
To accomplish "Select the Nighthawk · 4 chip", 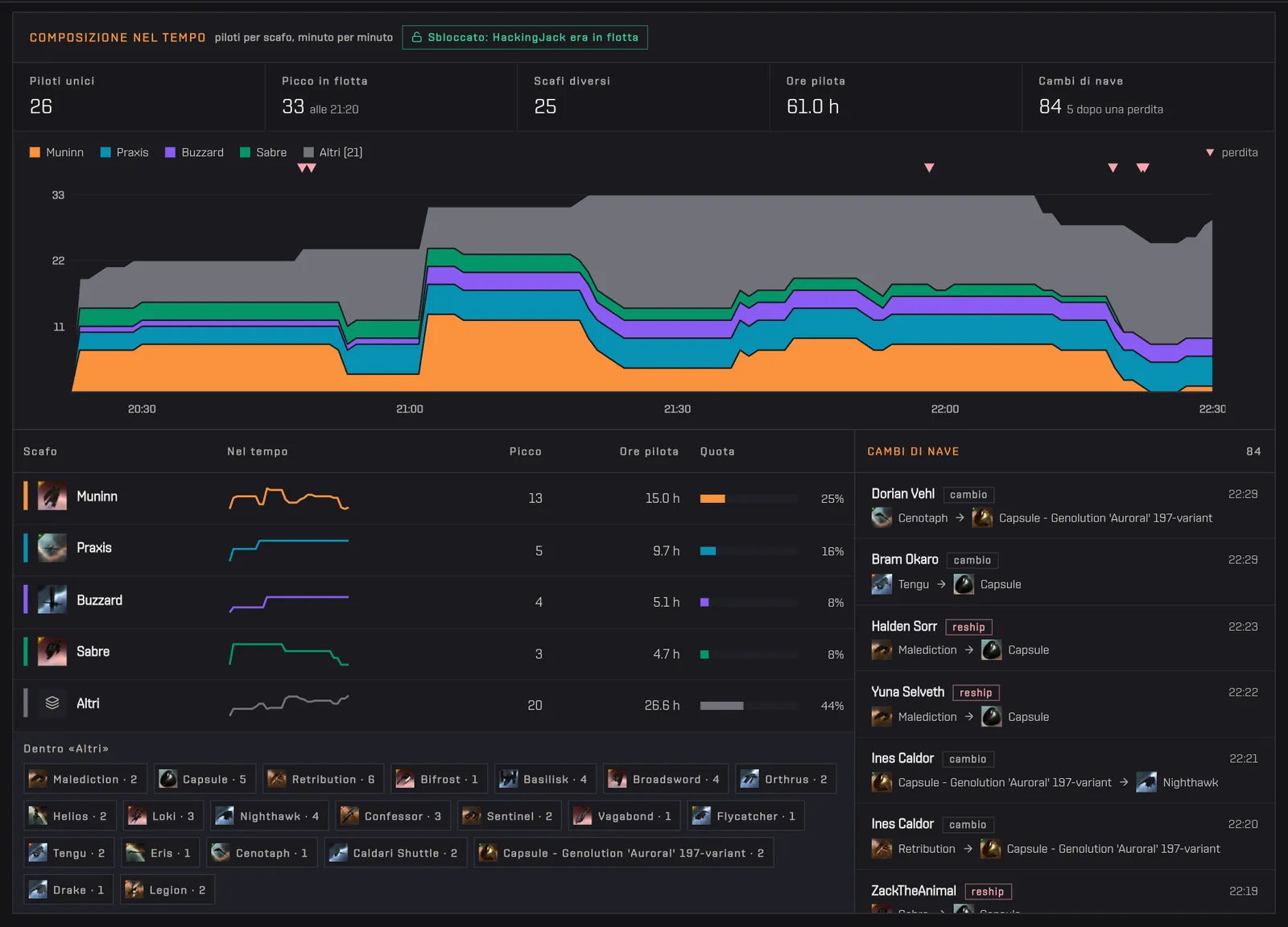I will click(270, 816).
